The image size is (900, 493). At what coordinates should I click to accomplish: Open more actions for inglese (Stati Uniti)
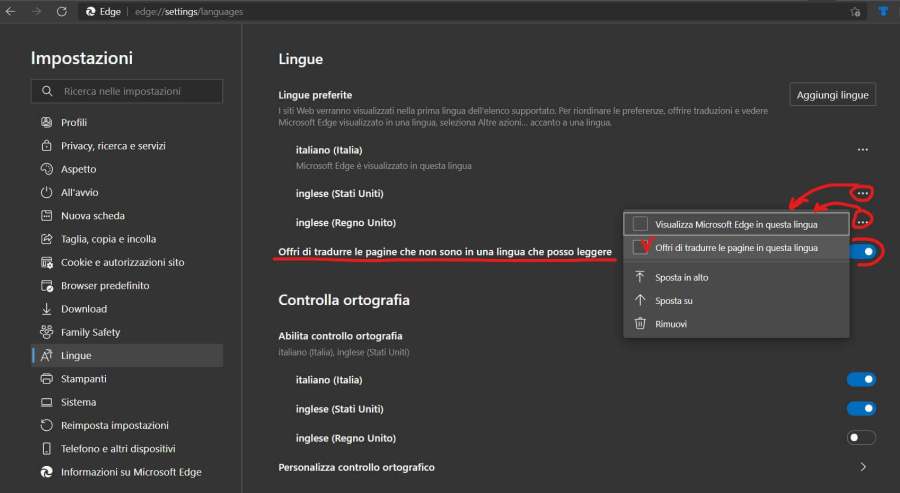(862, 192)
